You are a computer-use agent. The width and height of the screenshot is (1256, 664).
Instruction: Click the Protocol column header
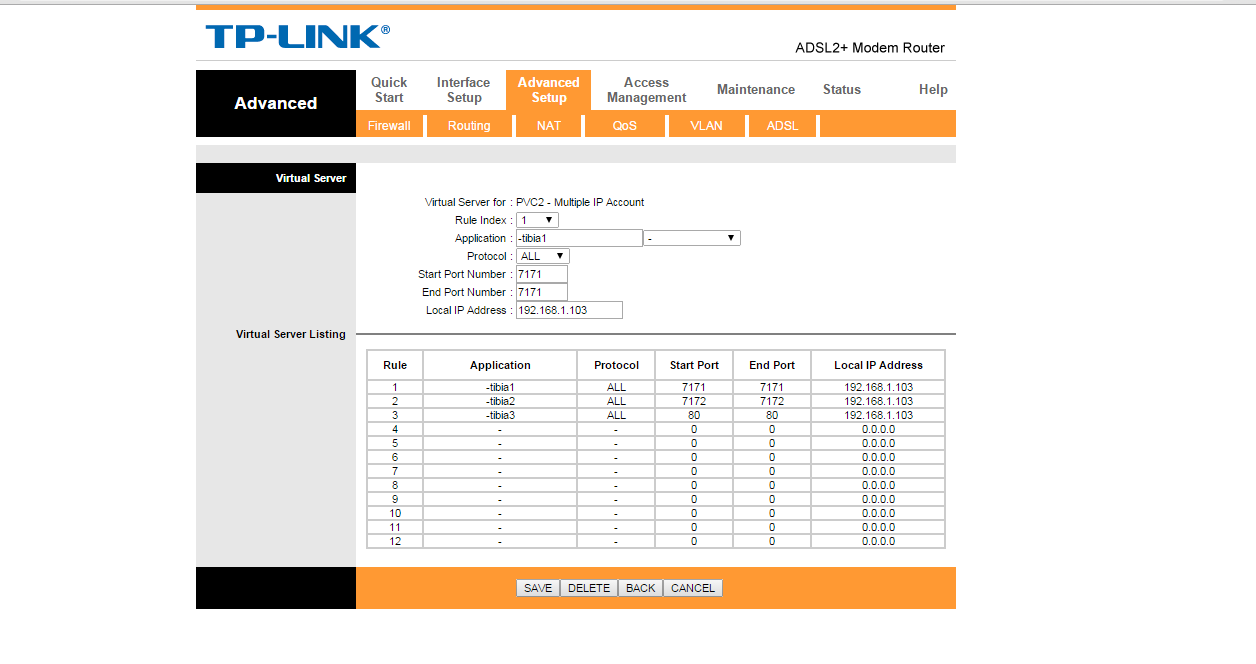coord(616,365)
